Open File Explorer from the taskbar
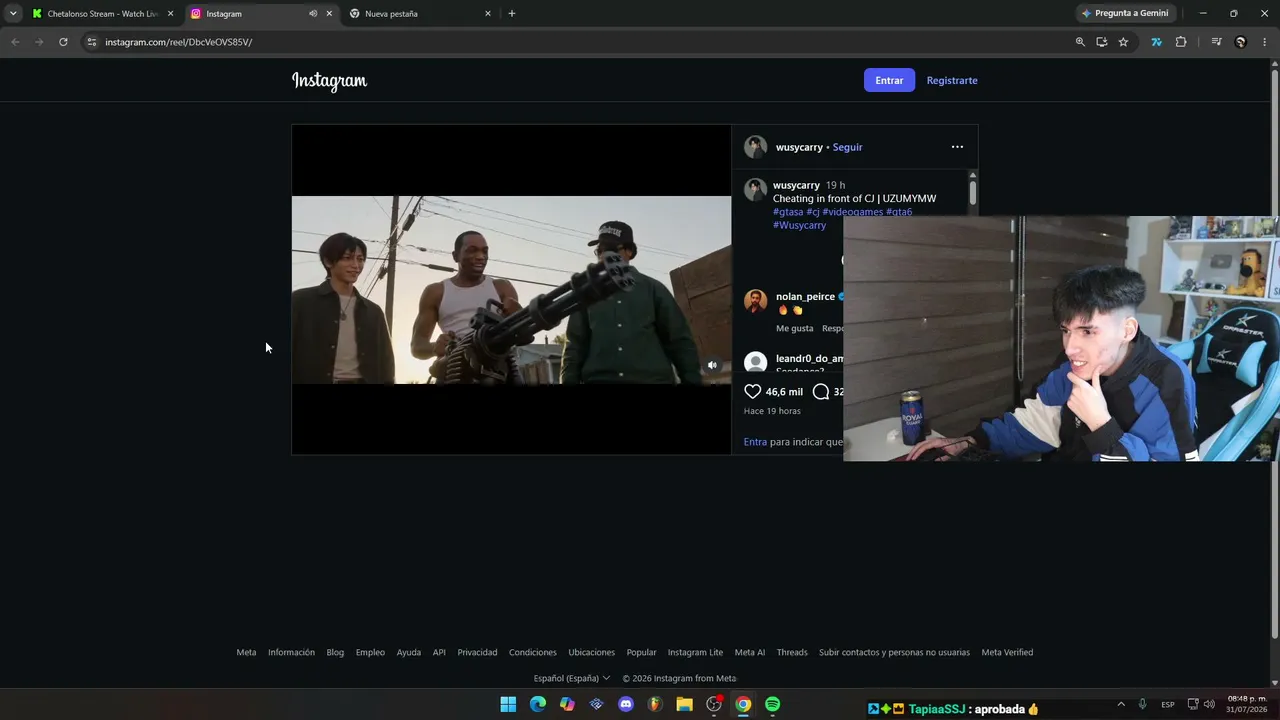Image resolution: width=1280 pixels, height=720 pixels. [685, 704]
